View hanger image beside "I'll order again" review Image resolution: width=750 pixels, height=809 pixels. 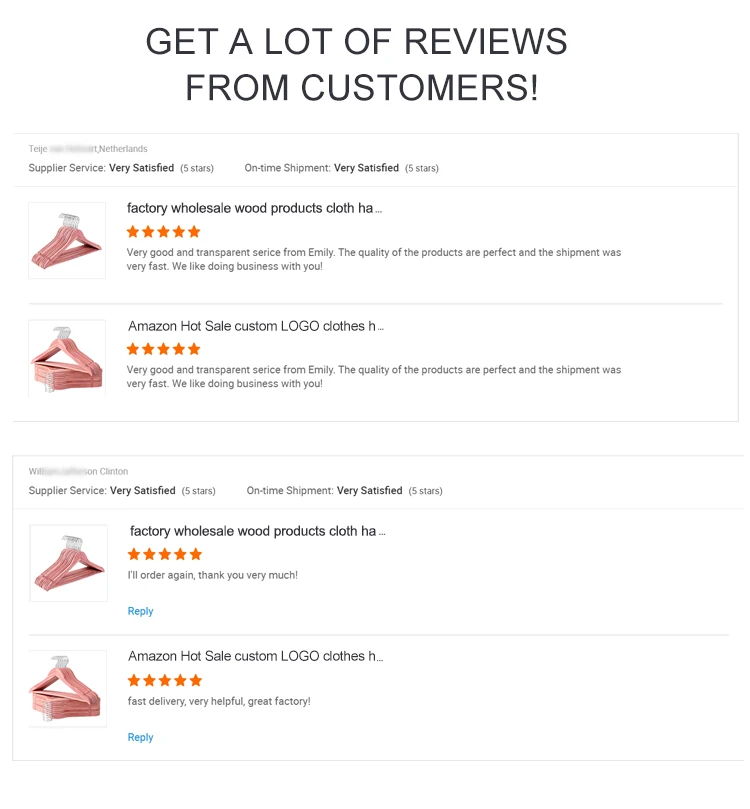(68, 563)
